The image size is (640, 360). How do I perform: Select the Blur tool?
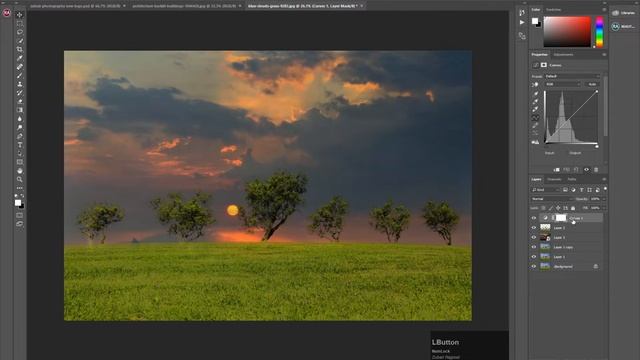(19, 119)
